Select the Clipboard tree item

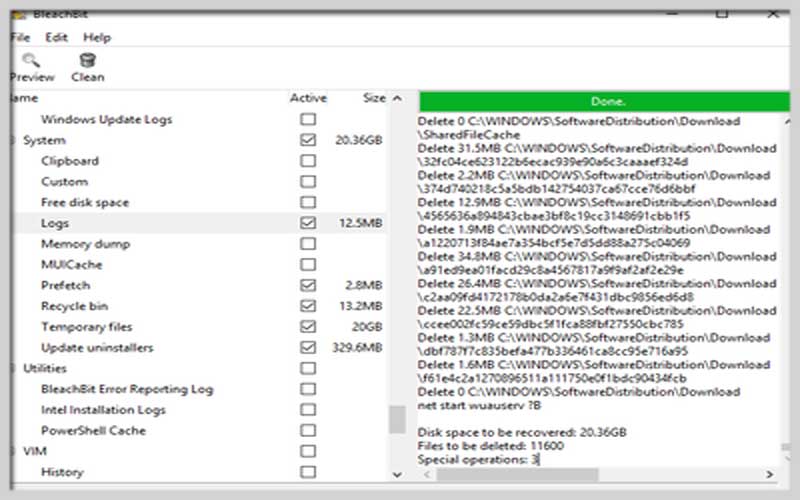(70, 161)
